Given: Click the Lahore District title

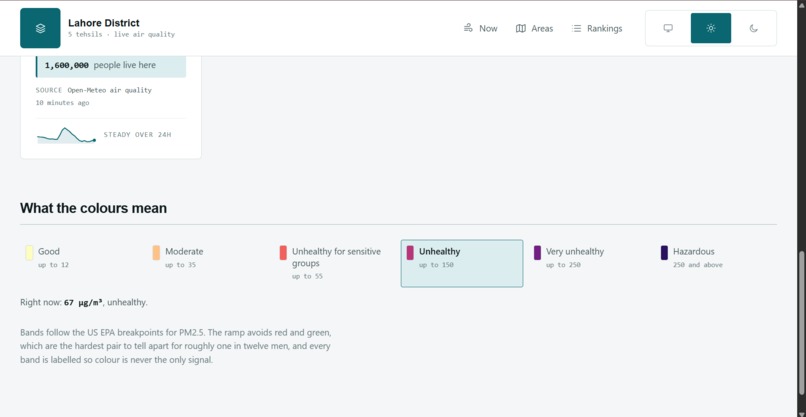Looking at the screenshot, I should pyautogui.click(x=104, y=23).
